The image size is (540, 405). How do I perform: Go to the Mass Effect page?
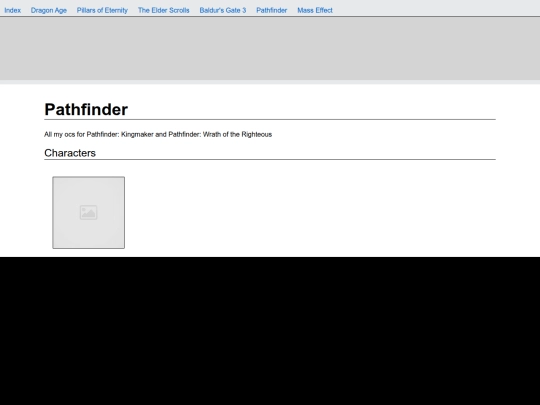[315, 10]
